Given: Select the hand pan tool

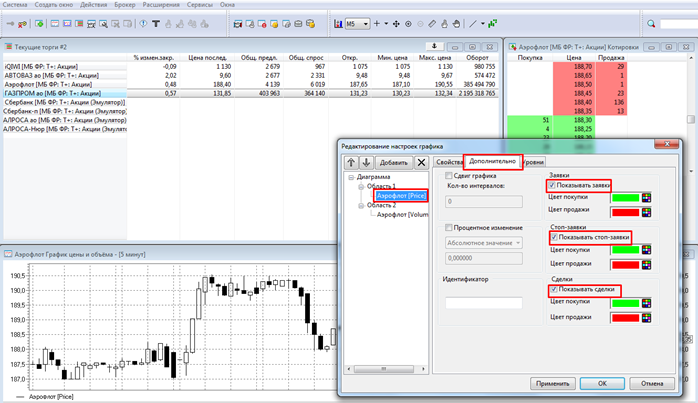Looking at the screenshot, I should click(x=456, y=24).
